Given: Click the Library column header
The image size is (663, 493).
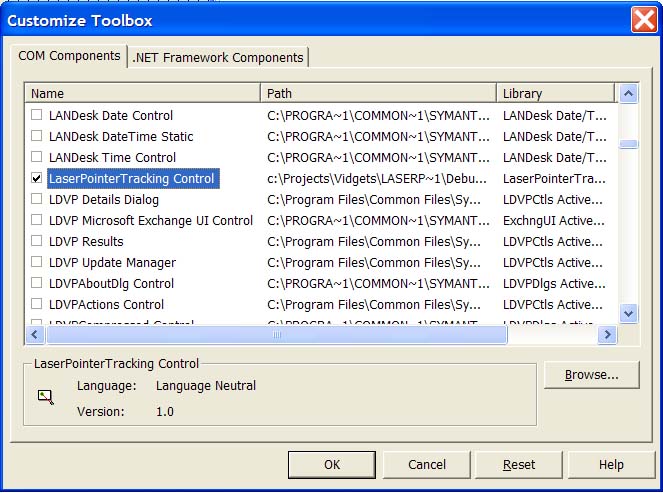Looking at the screenshot, I should (556, 93).
